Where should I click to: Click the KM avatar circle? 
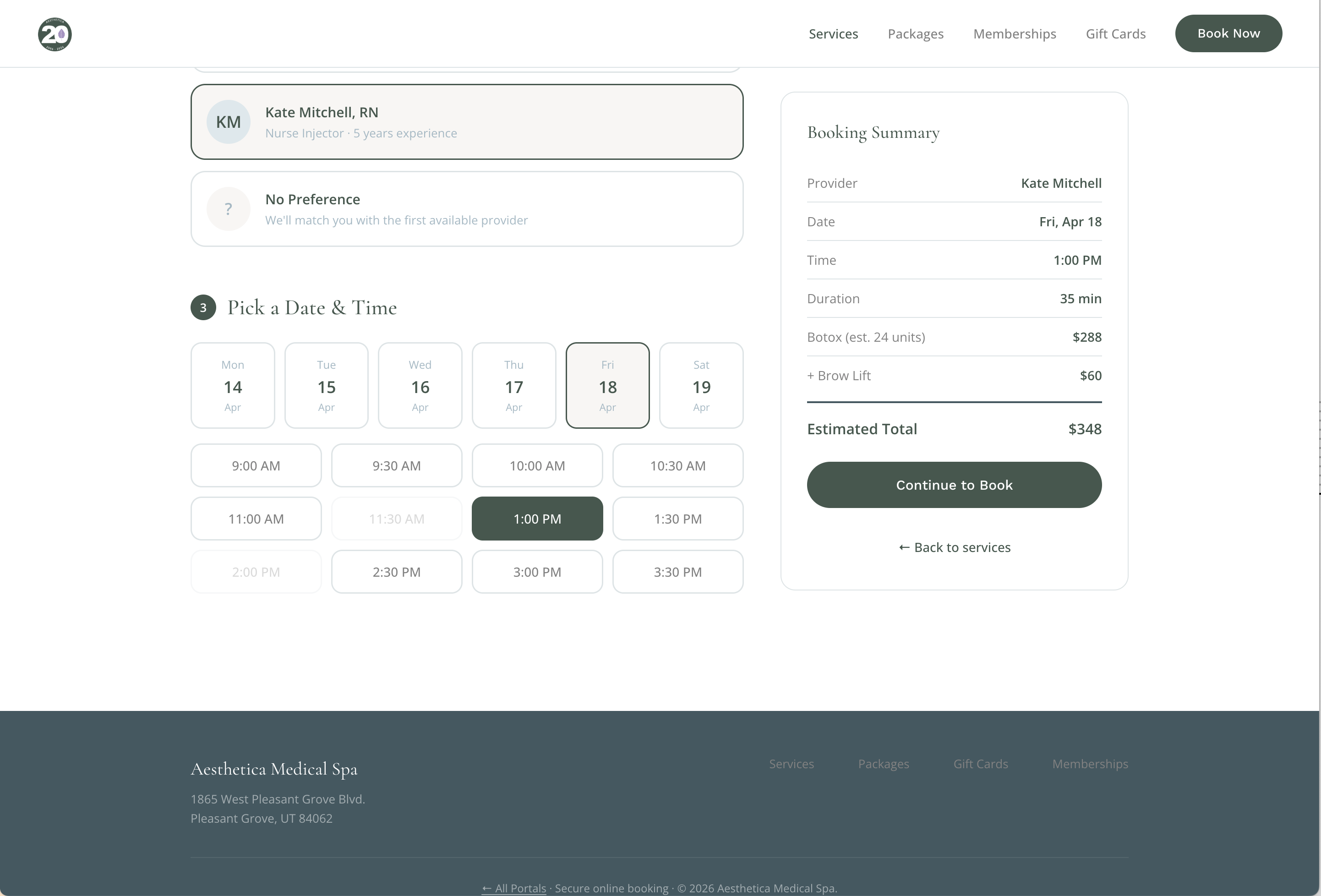click(x=229, y=122)
